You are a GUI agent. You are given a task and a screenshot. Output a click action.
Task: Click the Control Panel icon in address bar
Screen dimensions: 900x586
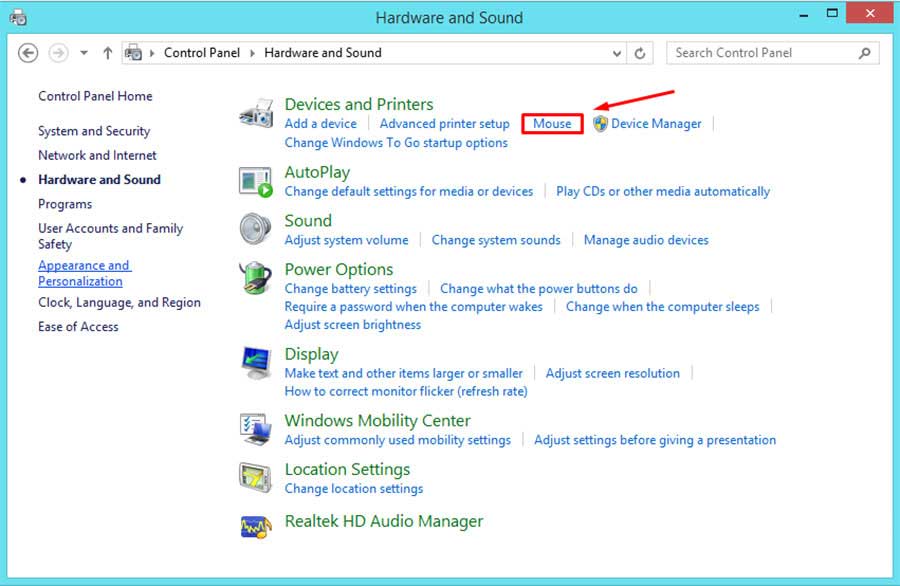[x=133, y=53]
